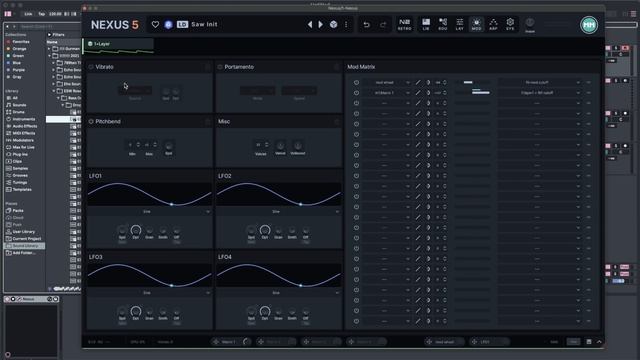Enable the Portamento section toggle
The image size is (640, 360).
point(220,67)
